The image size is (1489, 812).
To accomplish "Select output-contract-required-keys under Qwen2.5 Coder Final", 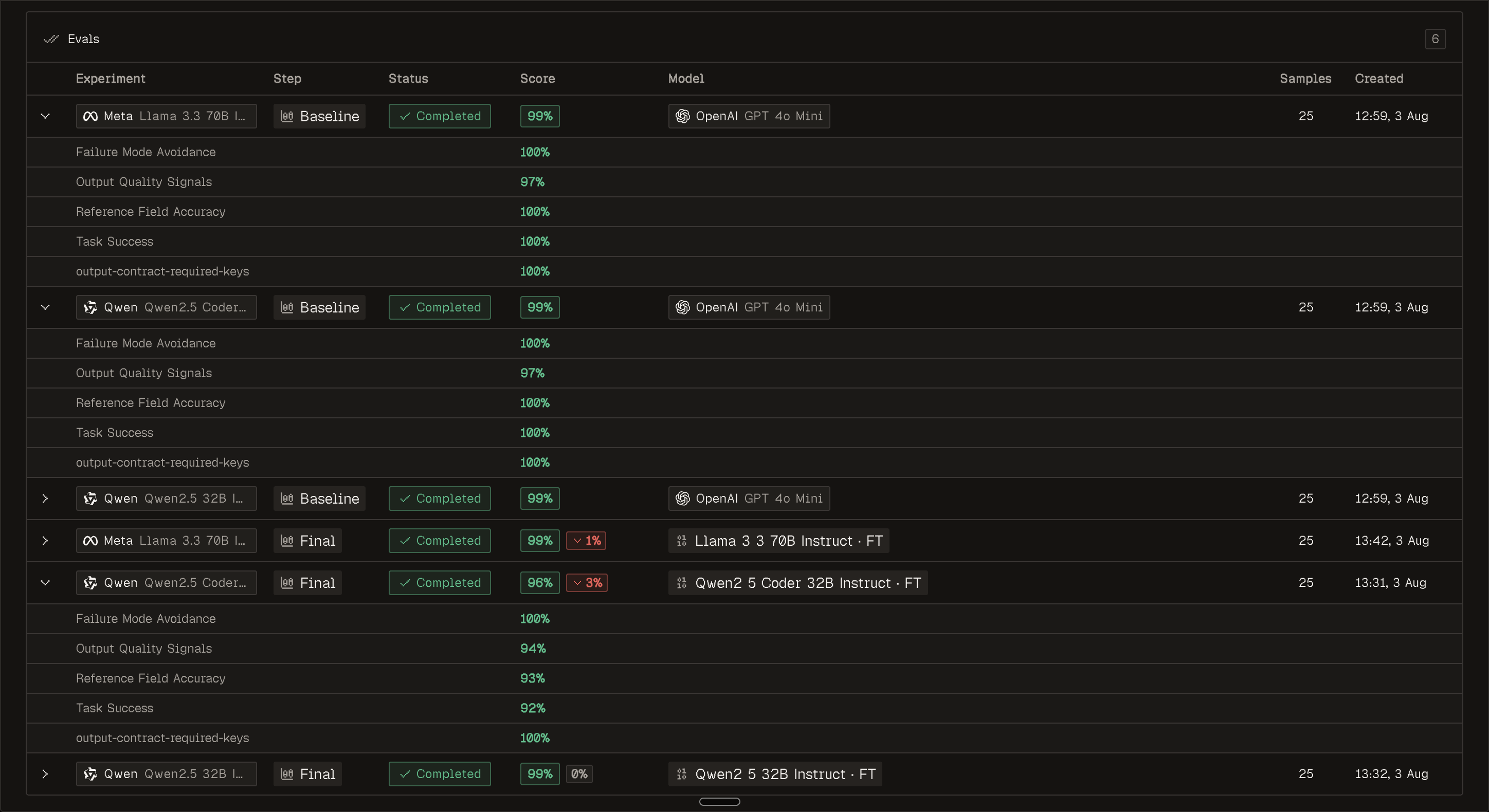I will (x=162, y=738).
